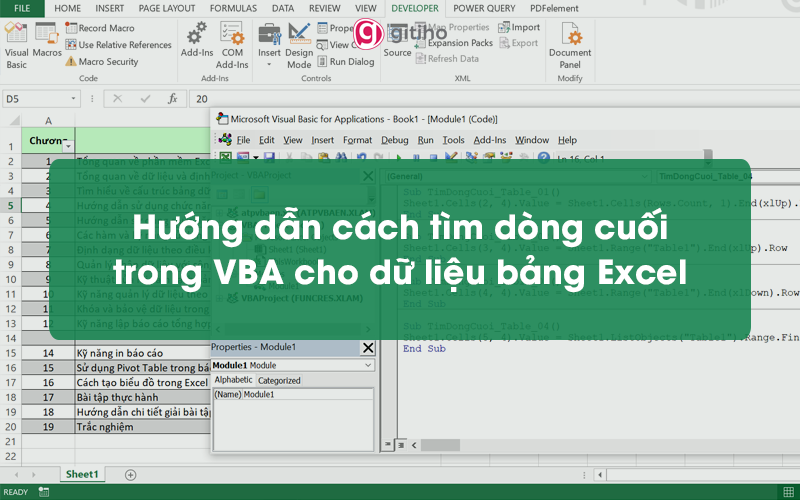Open the FILE ribbon tab
Screen dimensions: 800x500
[x=22, y=8]
